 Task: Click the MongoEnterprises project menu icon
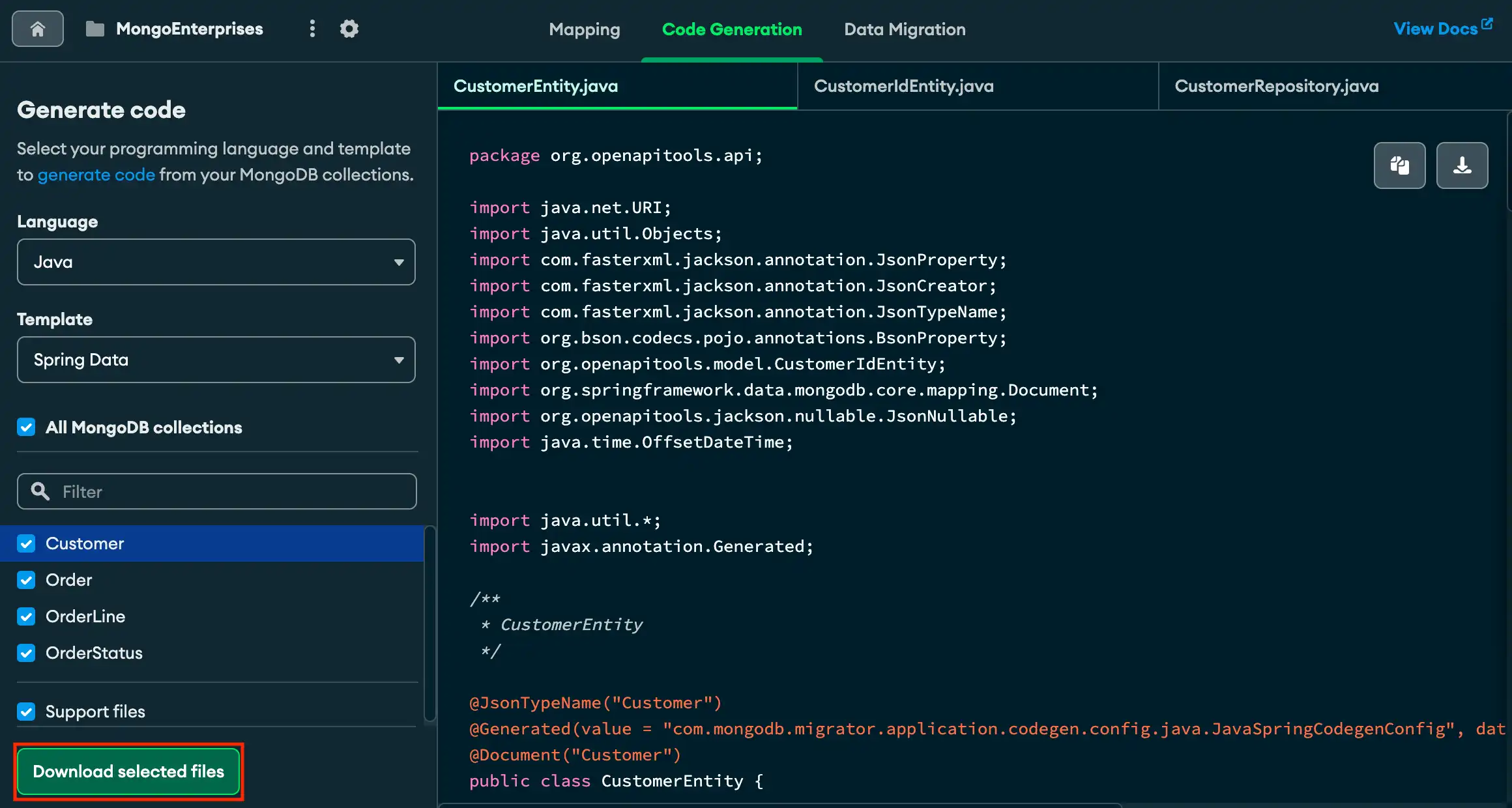[x=312, y=28]
